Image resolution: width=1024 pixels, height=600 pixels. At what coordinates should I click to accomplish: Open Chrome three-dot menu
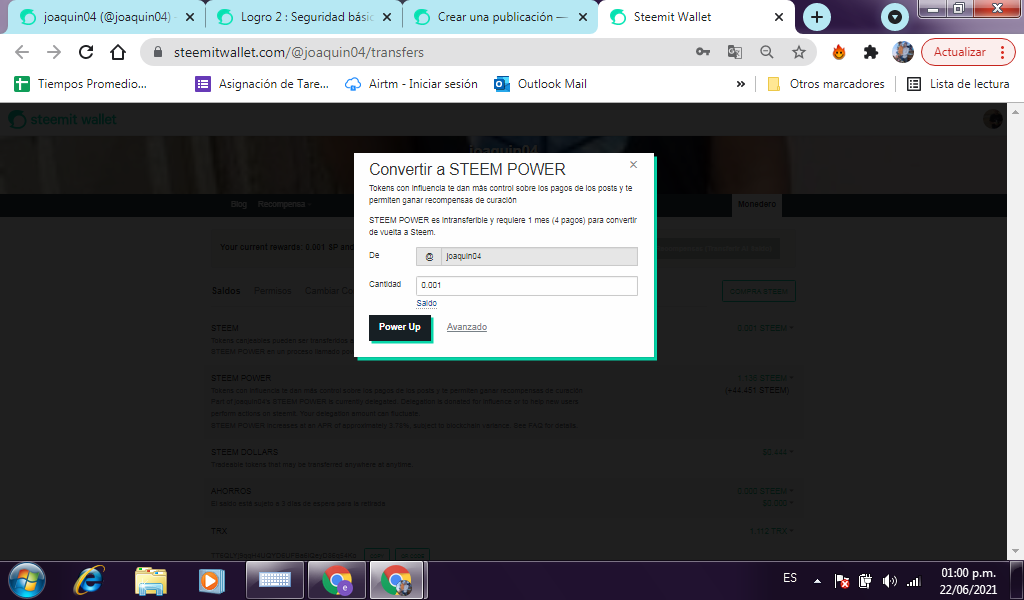pos(1003,52)
